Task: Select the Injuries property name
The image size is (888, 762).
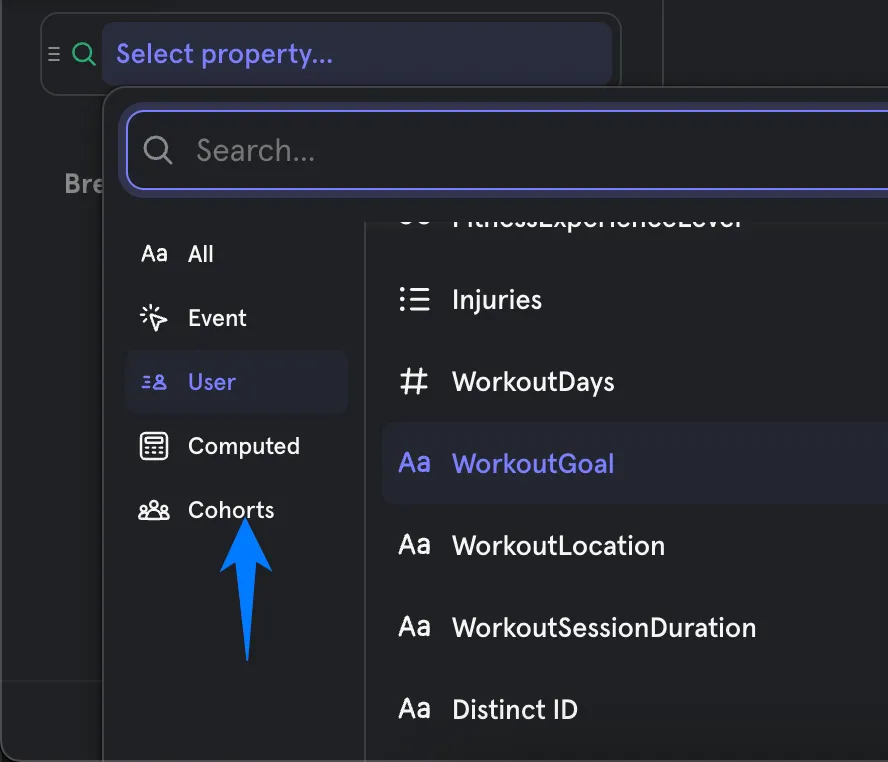Action: tap(497, 300)
